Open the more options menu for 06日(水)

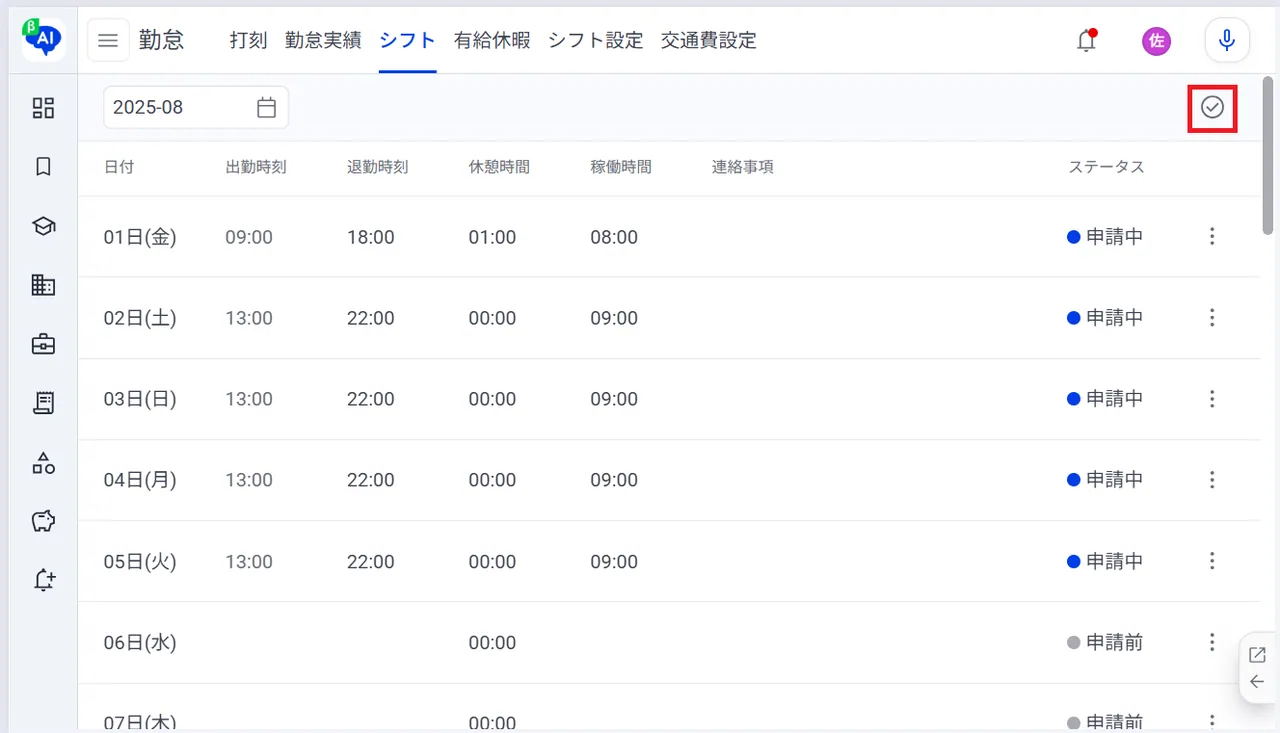point(1212,642)
